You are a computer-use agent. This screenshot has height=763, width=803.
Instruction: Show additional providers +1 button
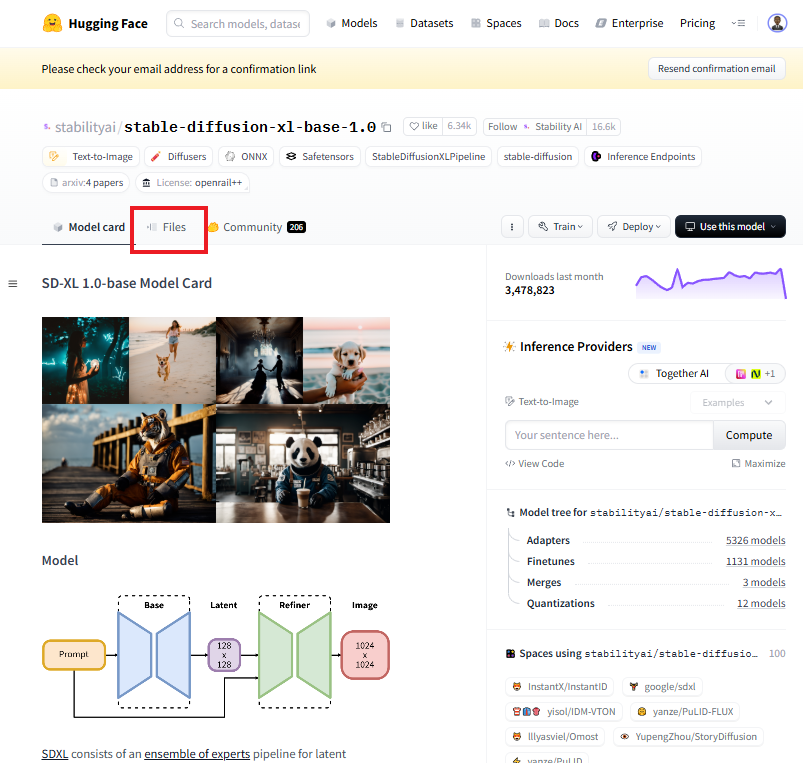[x=755, y=374]
